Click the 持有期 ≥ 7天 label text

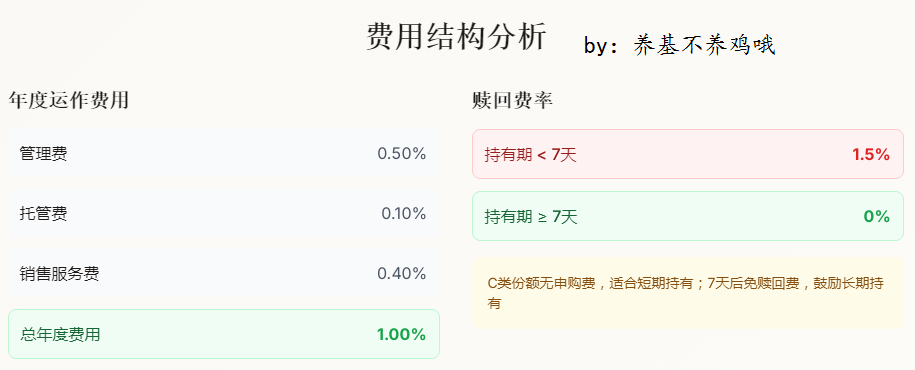(x=531, y=217)
